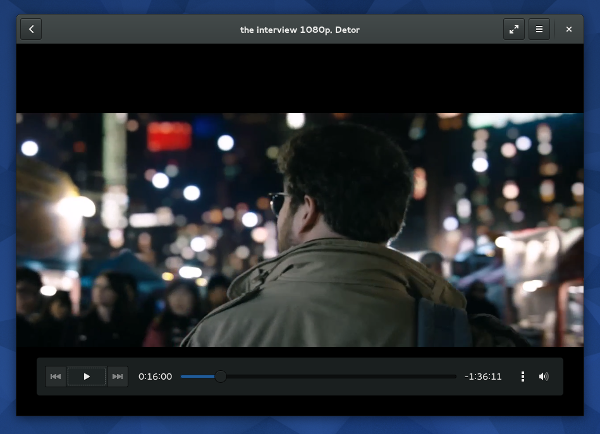Click the unplayed part of the seek bar
Screen dimensions: 600x434
[x=340, y=376]
